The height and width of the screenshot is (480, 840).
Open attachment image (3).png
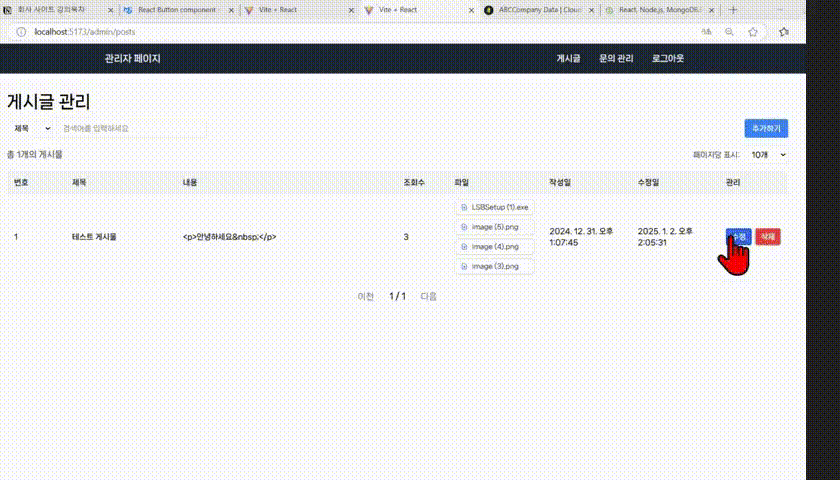point(494,266)
